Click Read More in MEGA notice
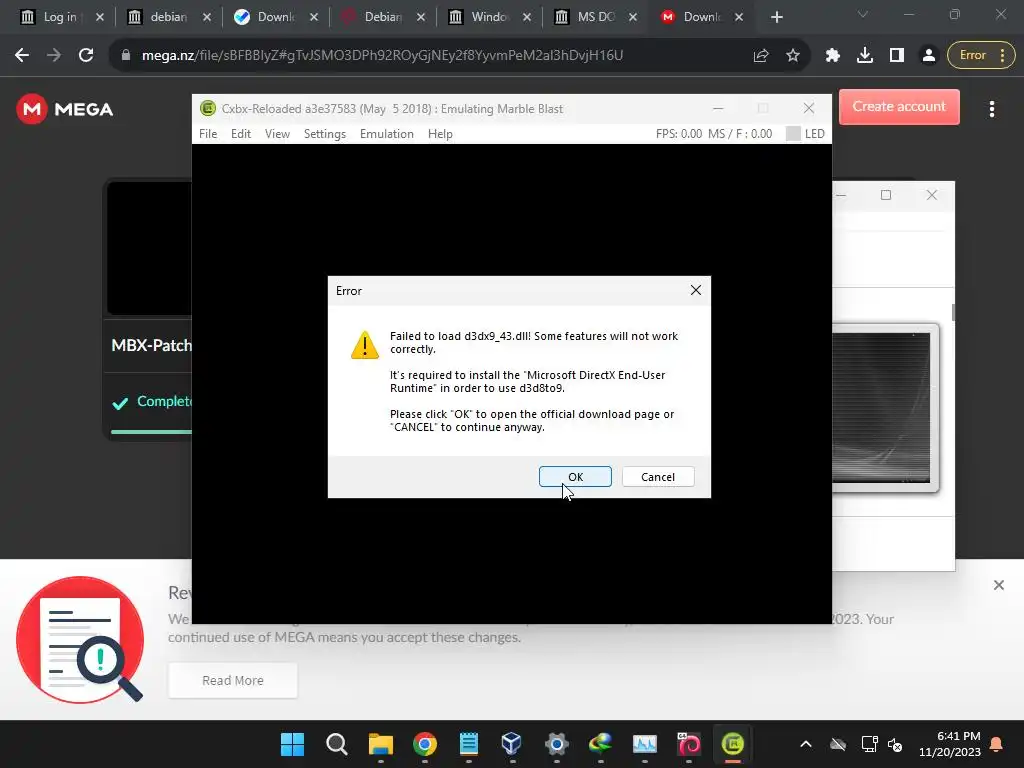Viewport: 1024px width, 768px height. (x=232, y=680)
